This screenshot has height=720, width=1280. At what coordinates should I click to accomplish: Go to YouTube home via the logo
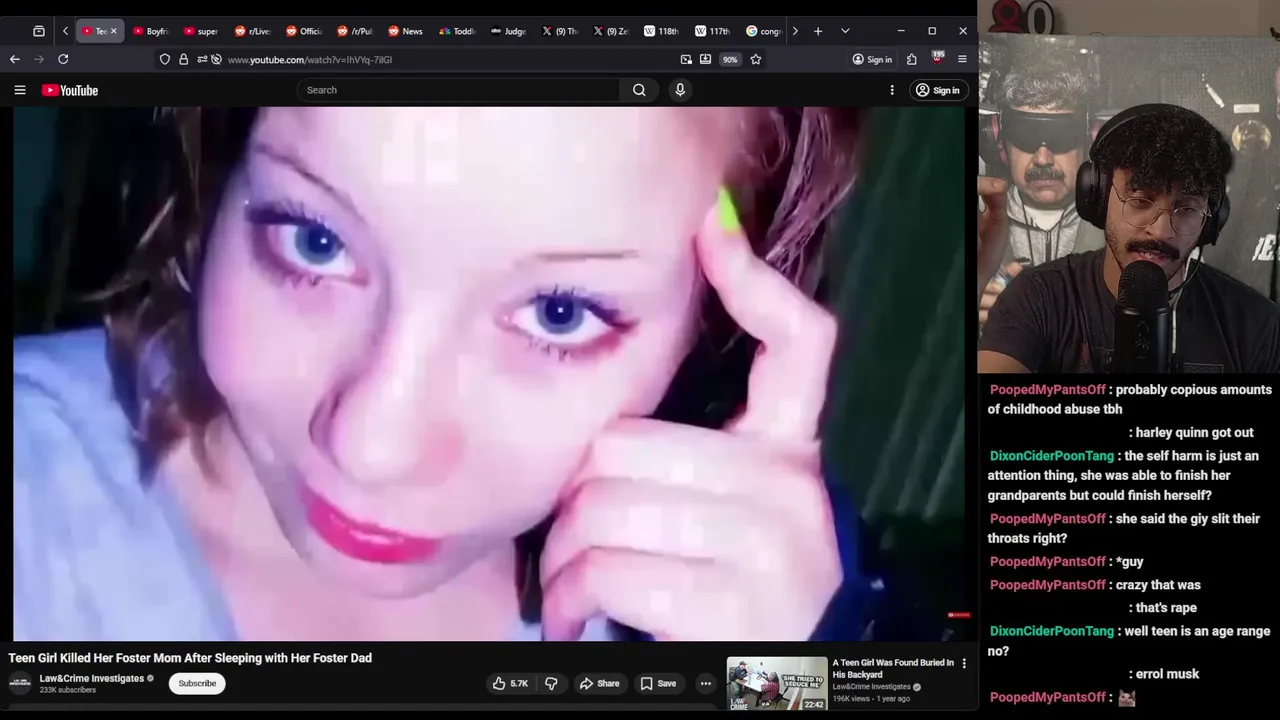point(70,90)
